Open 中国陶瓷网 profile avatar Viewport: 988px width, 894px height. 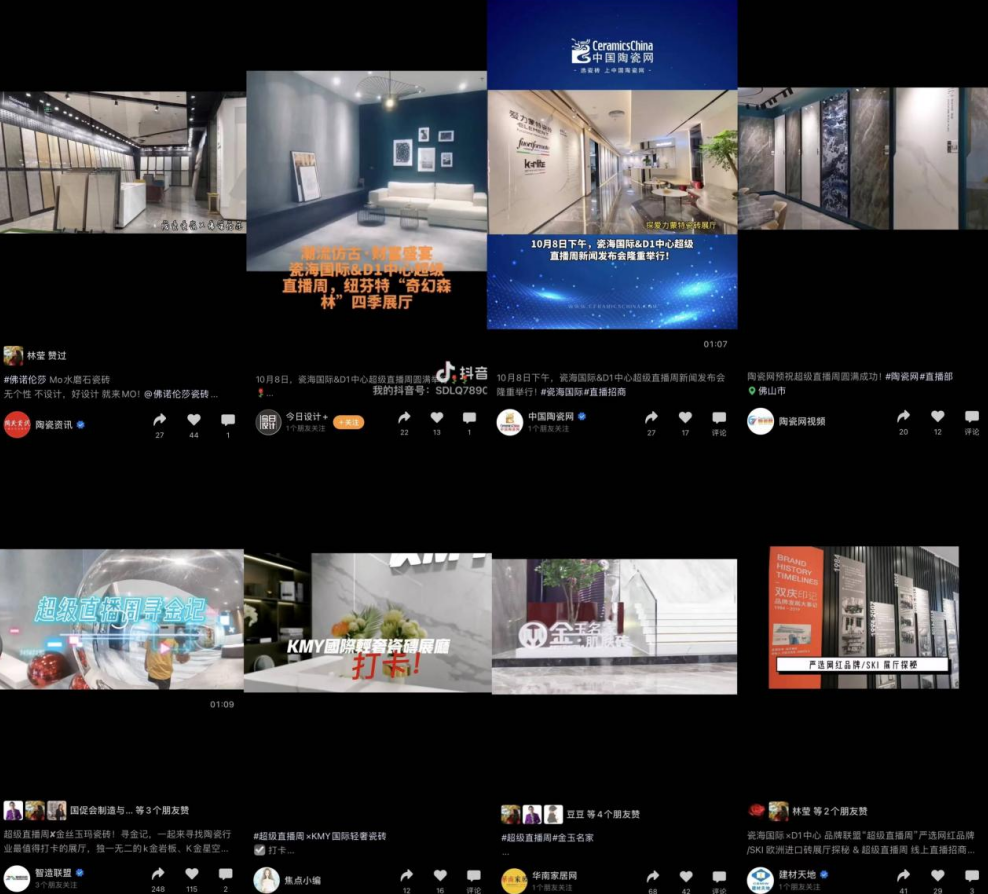[x=510, y=421]
